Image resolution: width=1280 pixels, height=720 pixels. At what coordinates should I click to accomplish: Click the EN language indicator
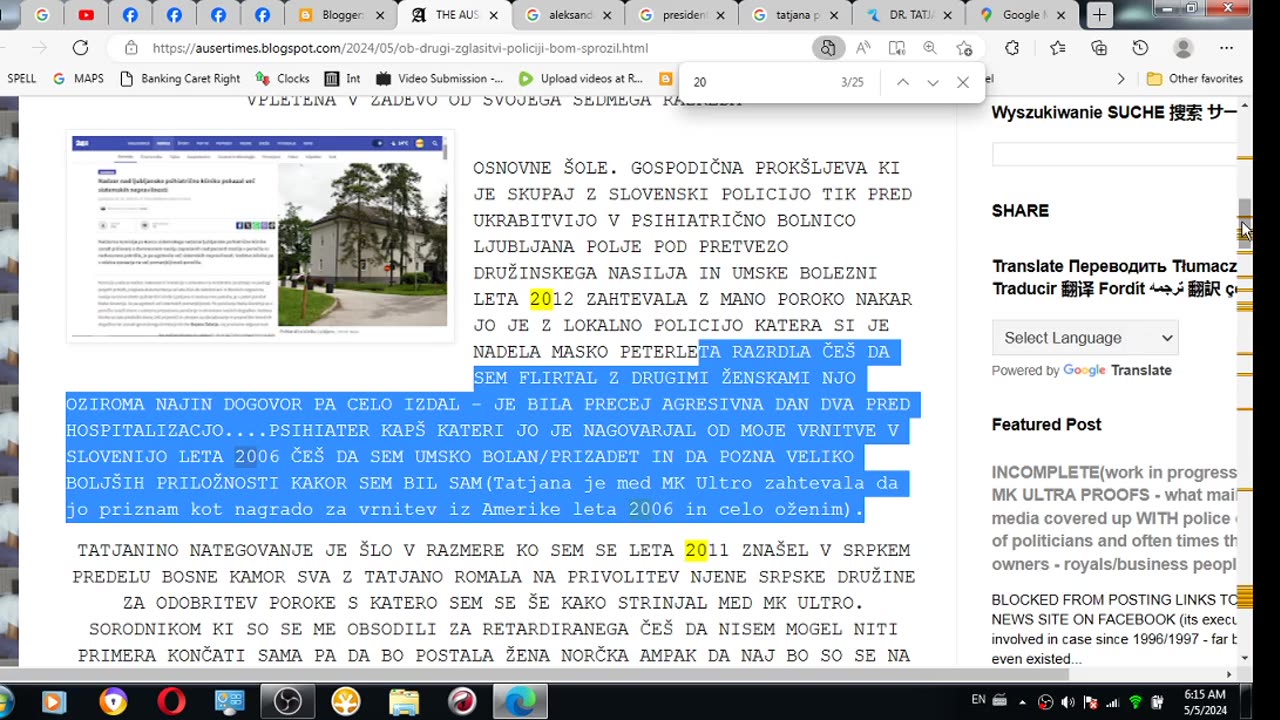pos(979,700)
